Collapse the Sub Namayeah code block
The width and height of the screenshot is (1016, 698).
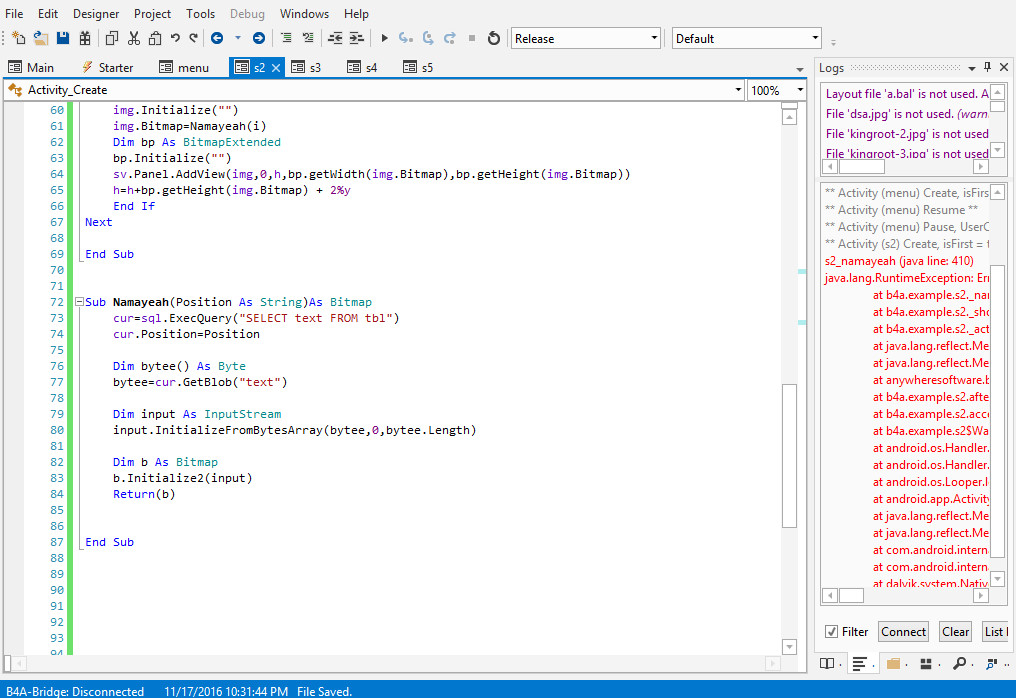tap(78, 302)
